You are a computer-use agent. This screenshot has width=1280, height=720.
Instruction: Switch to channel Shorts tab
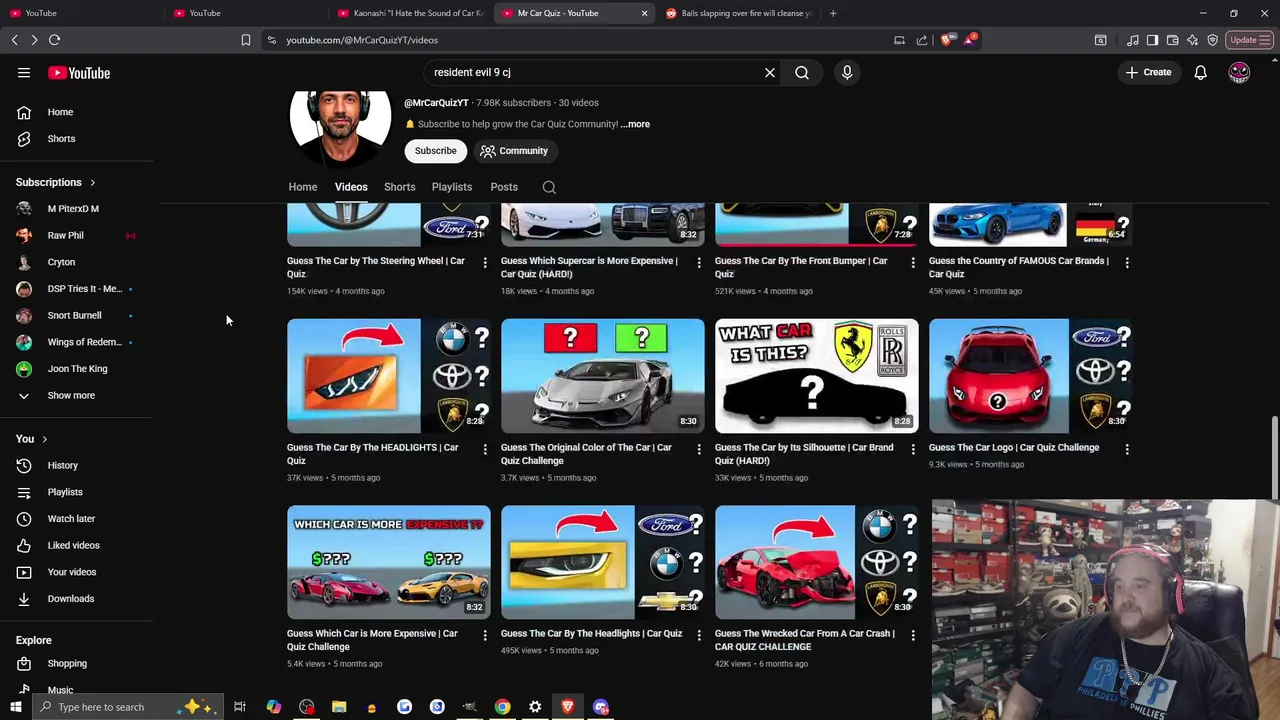click(399, 187)
